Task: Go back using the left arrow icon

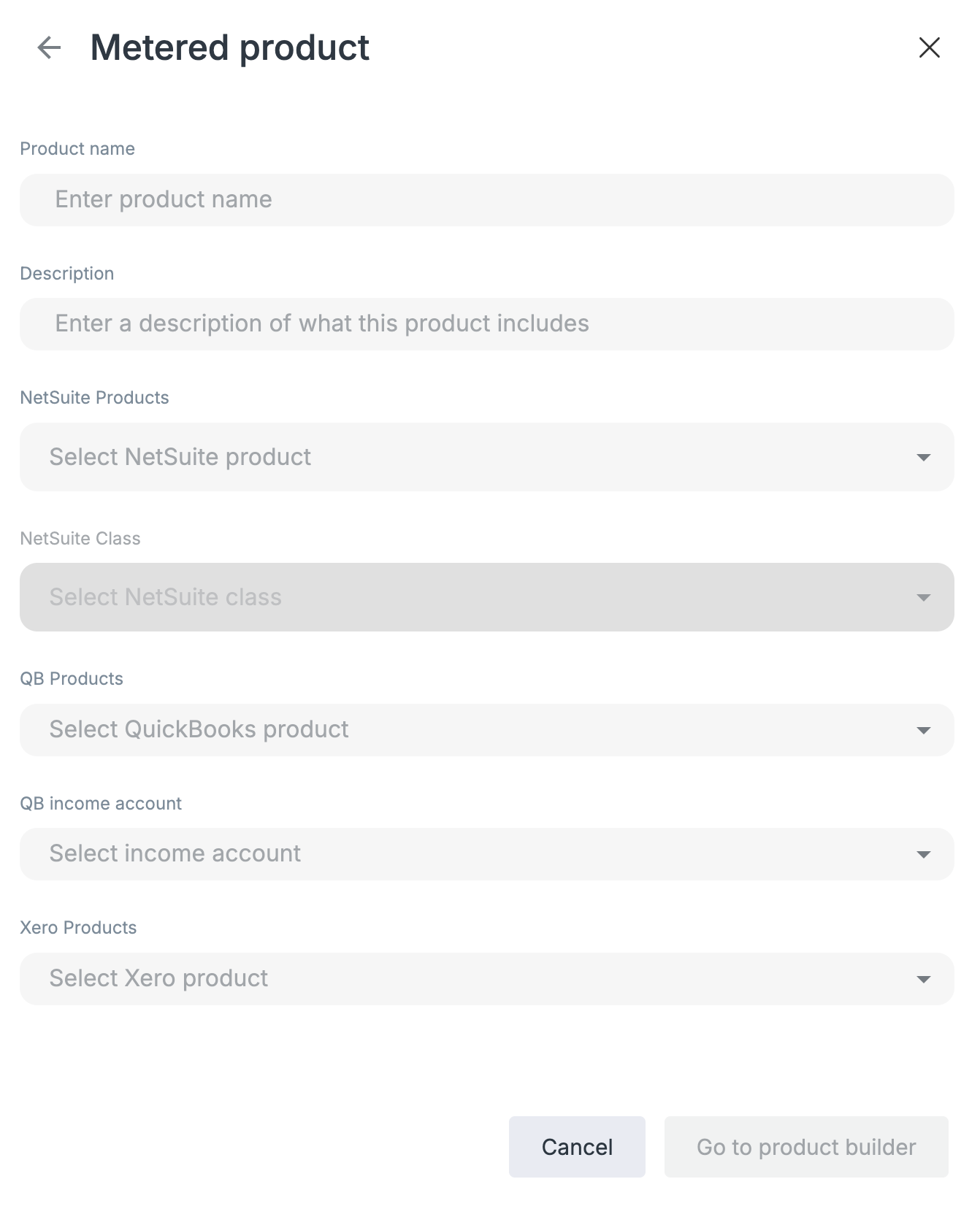Action: click(49, 47)
